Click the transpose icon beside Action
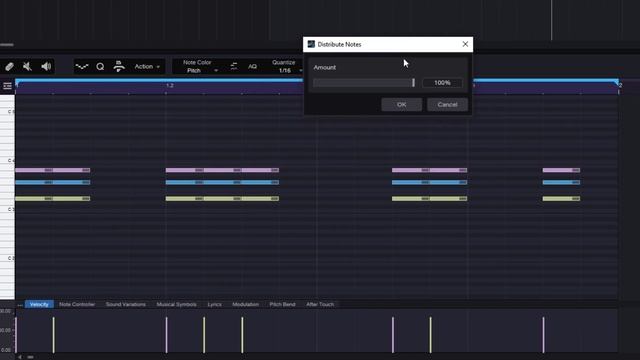This screenshot has width=640, height=360. tap(119, 67)
